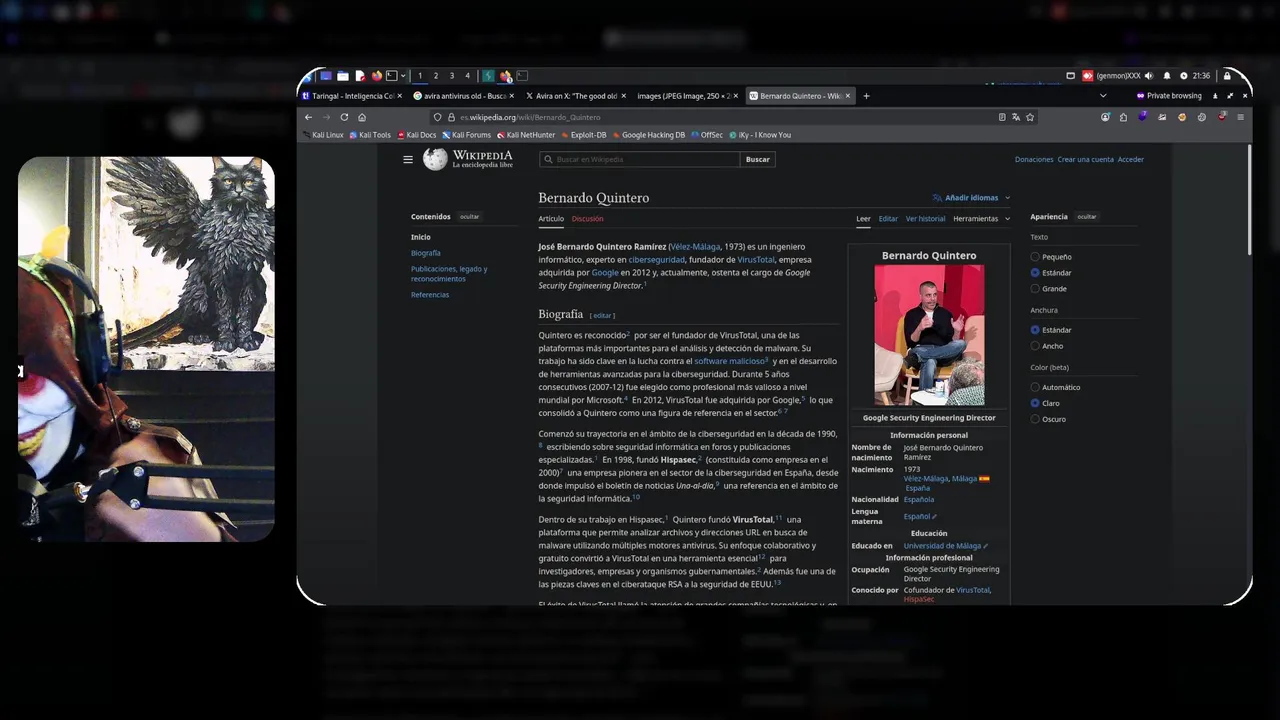The image size is (1280, 720).
Task: Hide the Contenidos sidebar with ocultar
Action: (469, 217)
